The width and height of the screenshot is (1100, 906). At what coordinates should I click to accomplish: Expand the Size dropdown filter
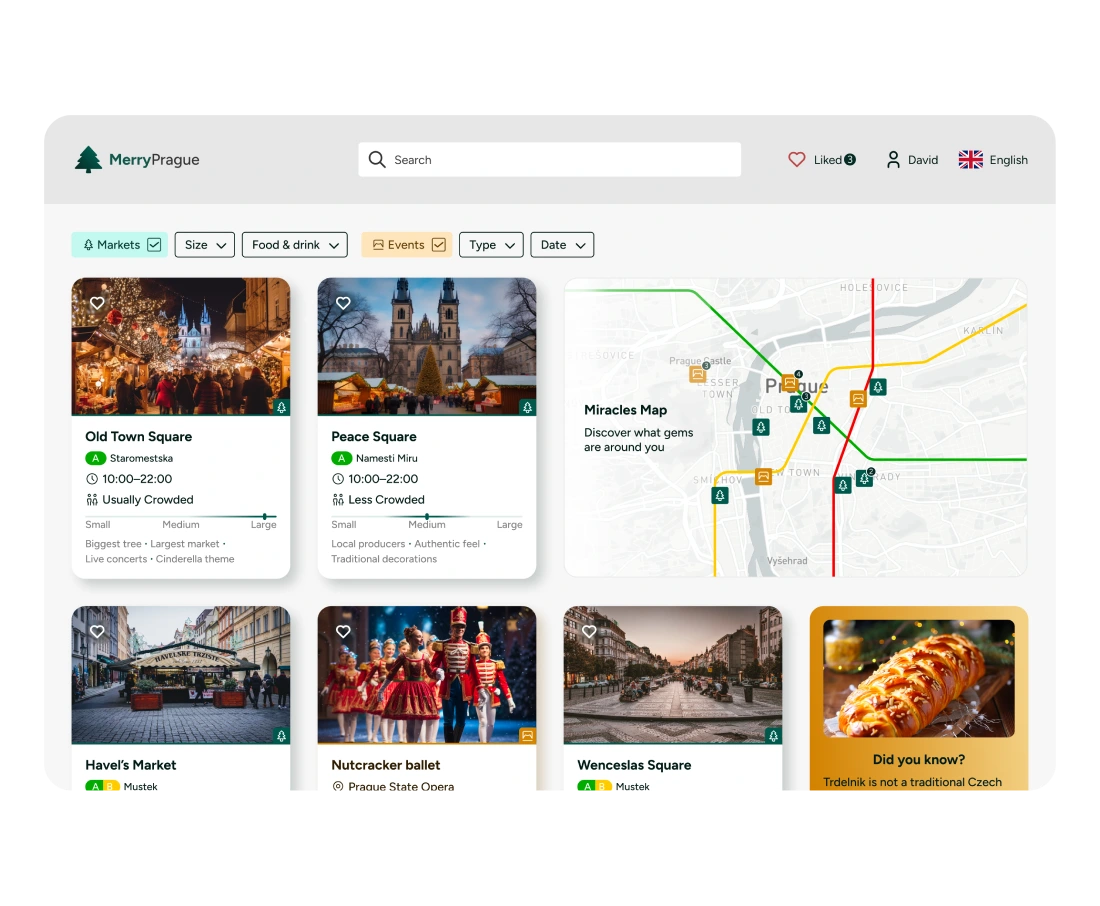(x=204, y=245)
